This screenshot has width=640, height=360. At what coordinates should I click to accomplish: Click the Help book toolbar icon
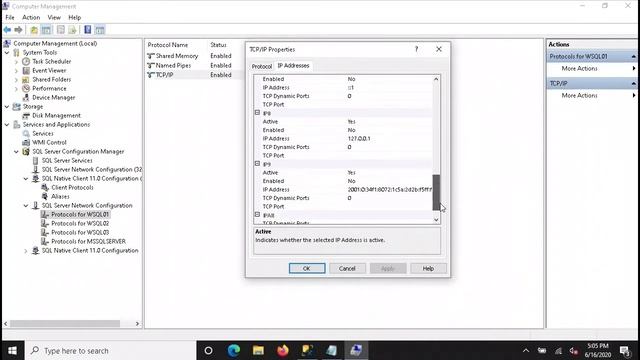87,30
